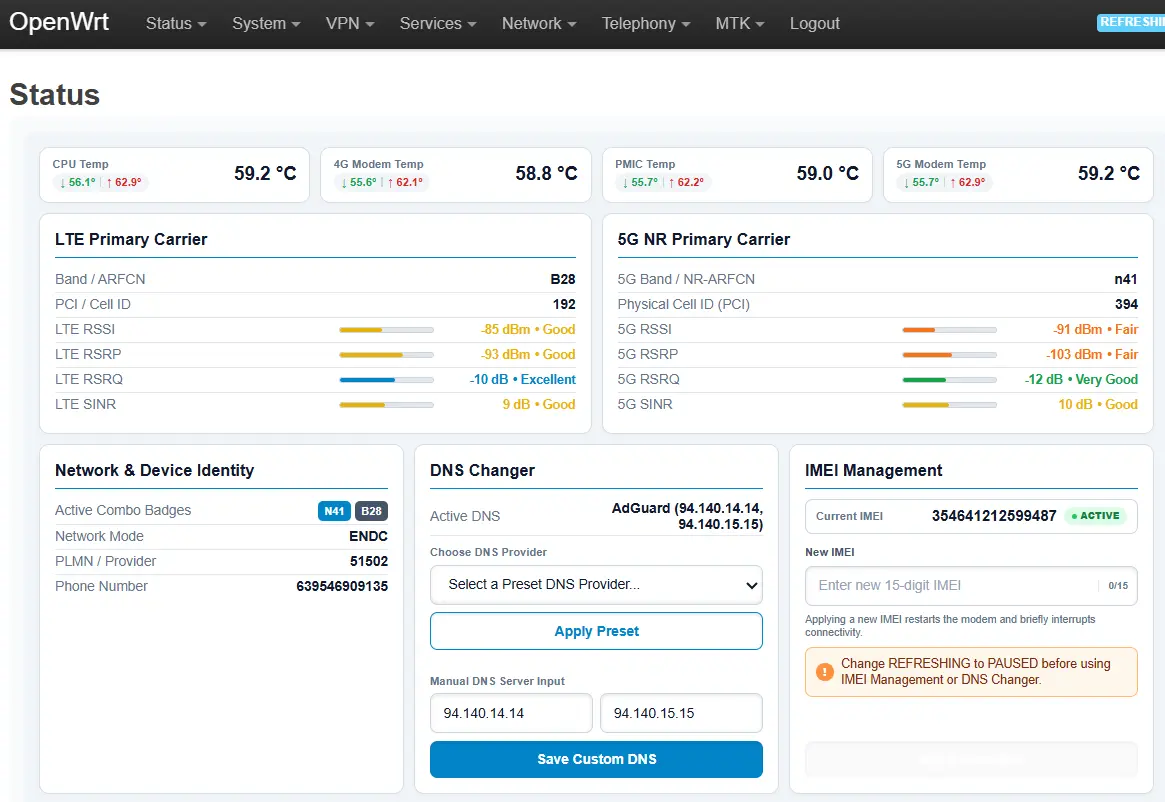Expand the Network menu
This screenshot has width=1165, height=802.
pos(539,24)
